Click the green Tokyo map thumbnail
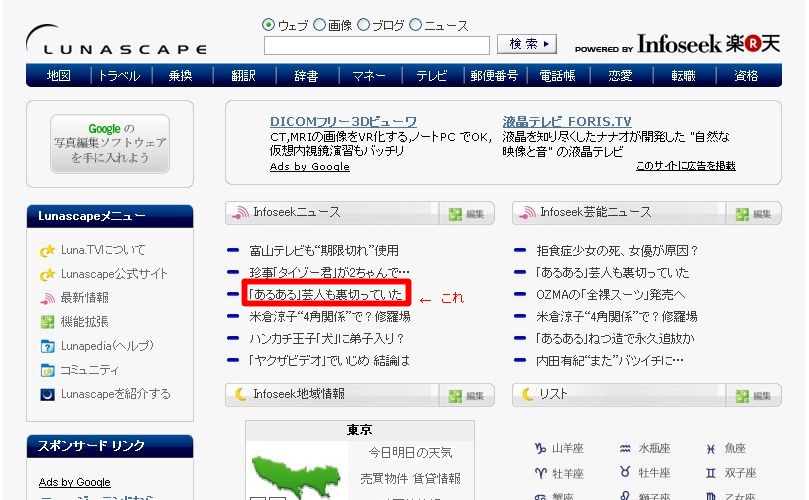Image resolution: width=809 pixels, height=500 pixels. point(297,474)
